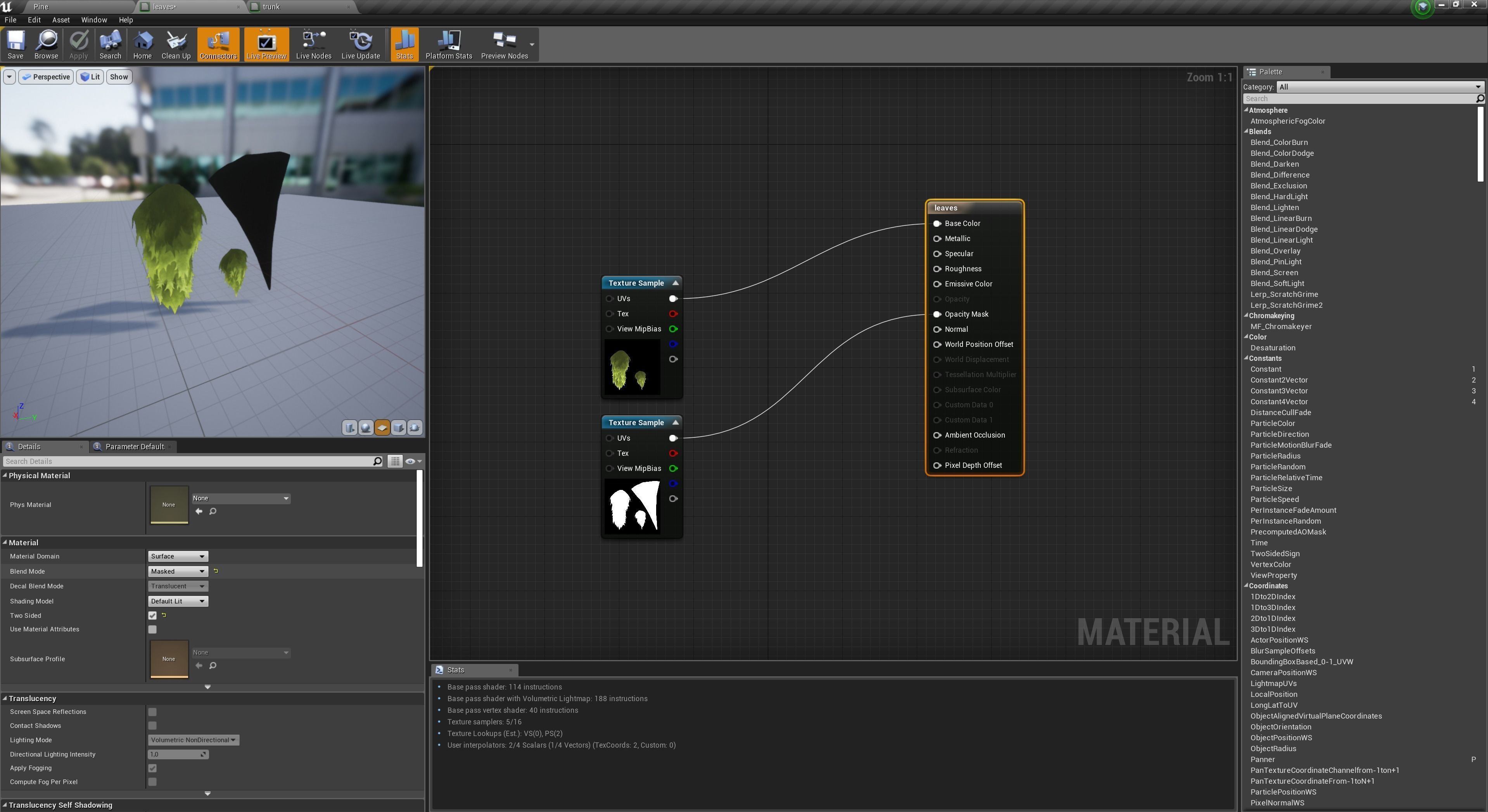Open the Blend Mode dropdown

[177, 571]
